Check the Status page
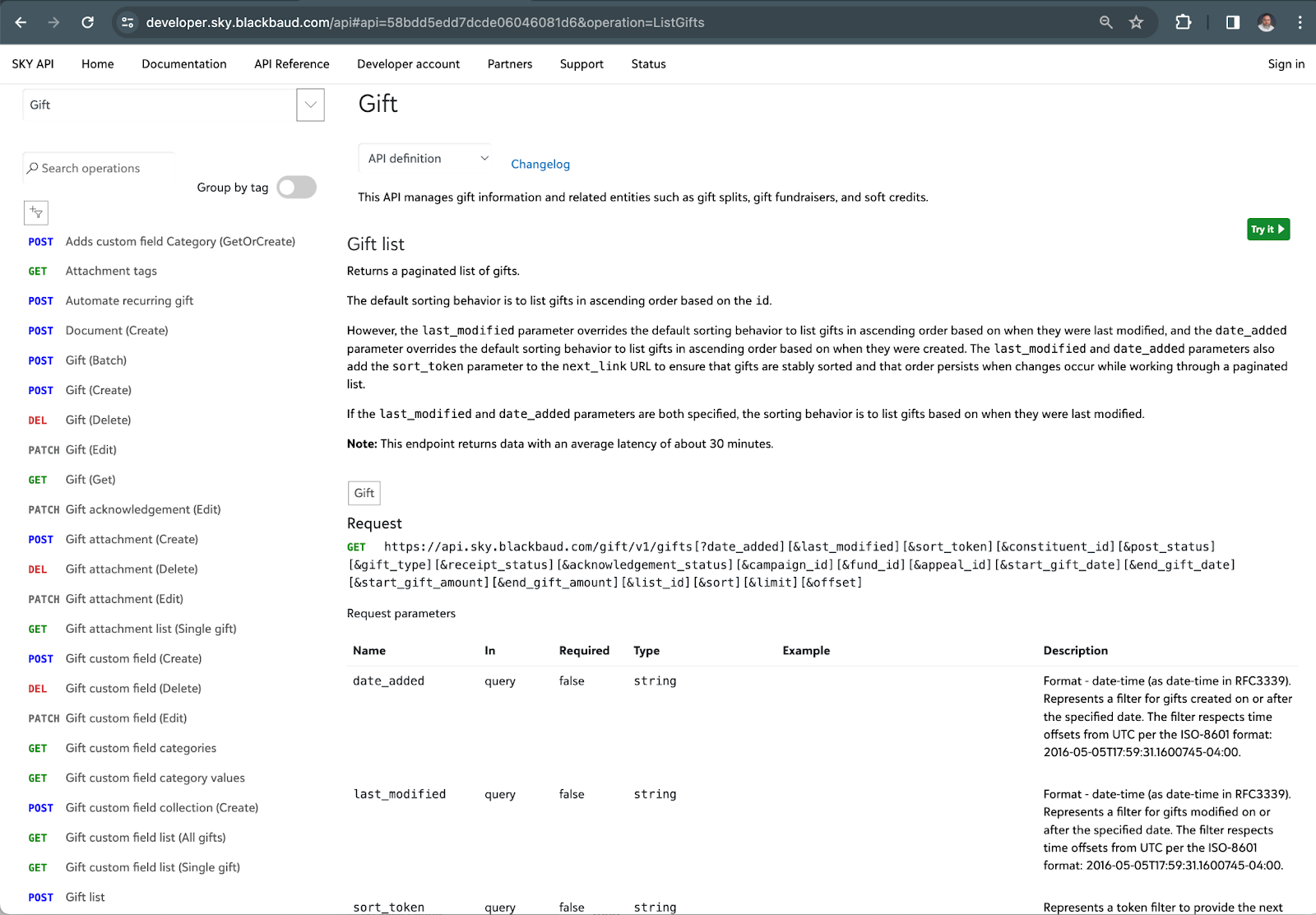This screenshot has width=1316, height=915. (649, 63)
